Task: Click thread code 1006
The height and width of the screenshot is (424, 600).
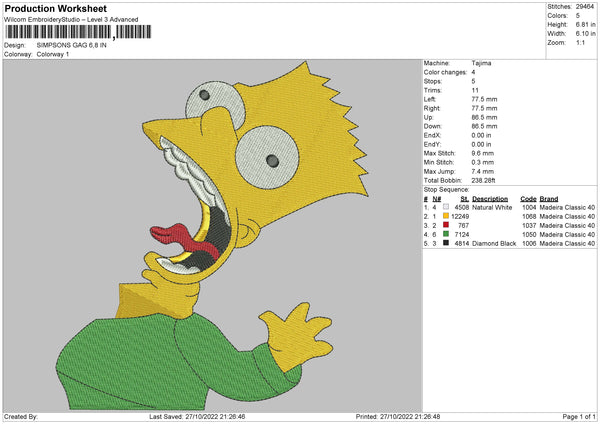Action: pos(529,243)
